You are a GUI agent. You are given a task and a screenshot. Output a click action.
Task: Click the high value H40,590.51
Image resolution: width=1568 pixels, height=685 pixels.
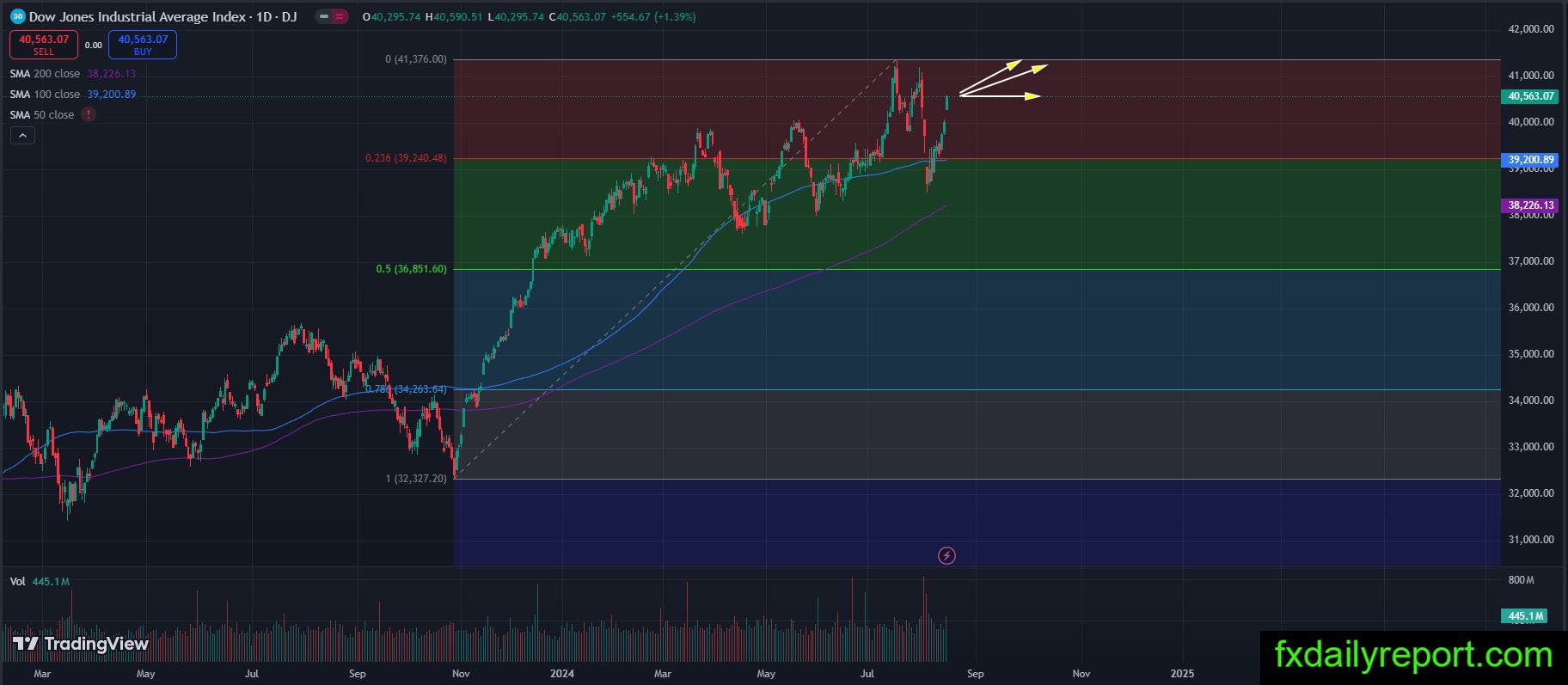(x=454, y=17)
